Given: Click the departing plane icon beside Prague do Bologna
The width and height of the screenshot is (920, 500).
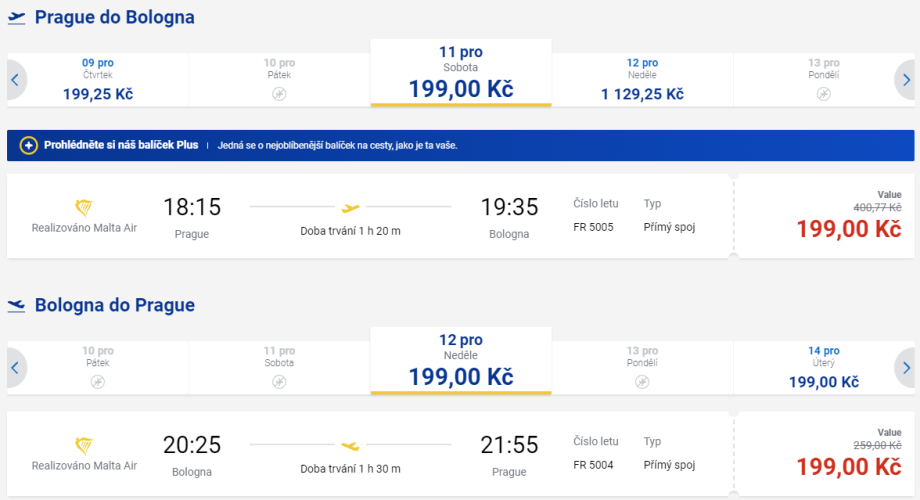Looking at the screenshot, I should click(x=16, y=18).
